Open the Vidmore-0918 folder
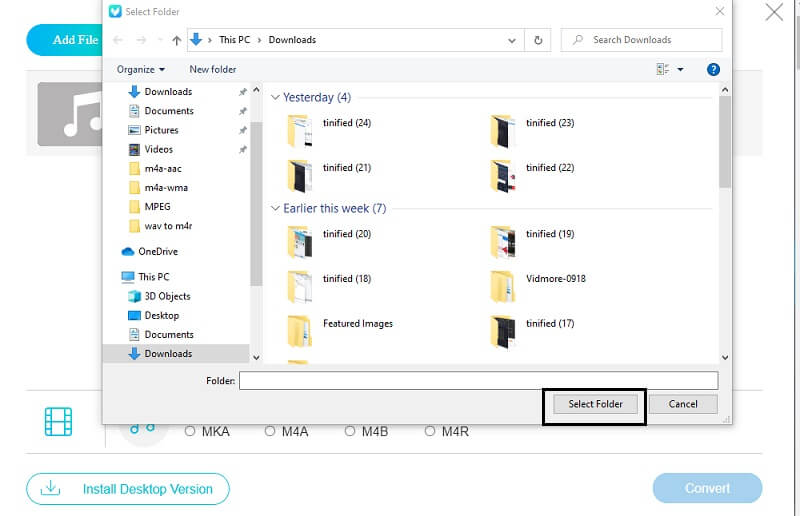The image size is (800, 516). (x=502, y=286)
